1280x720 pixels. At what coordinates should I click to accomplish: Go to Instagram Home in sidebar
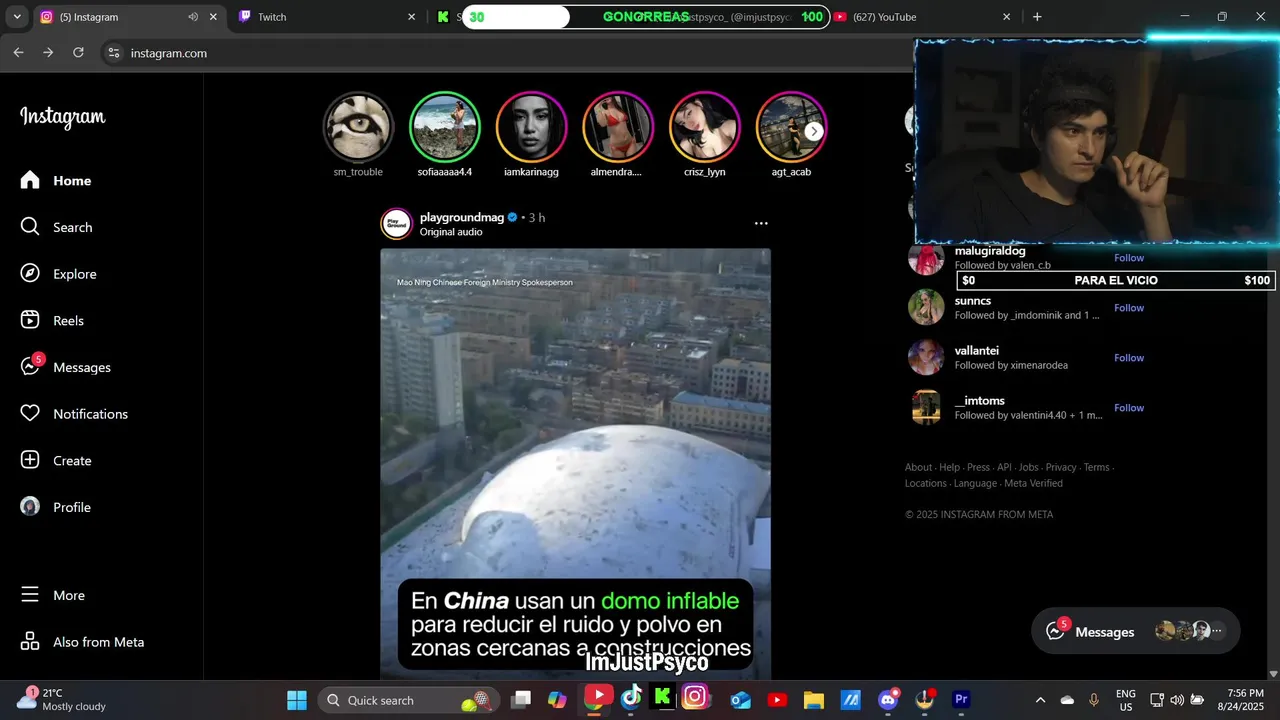[x=56, y=180]
